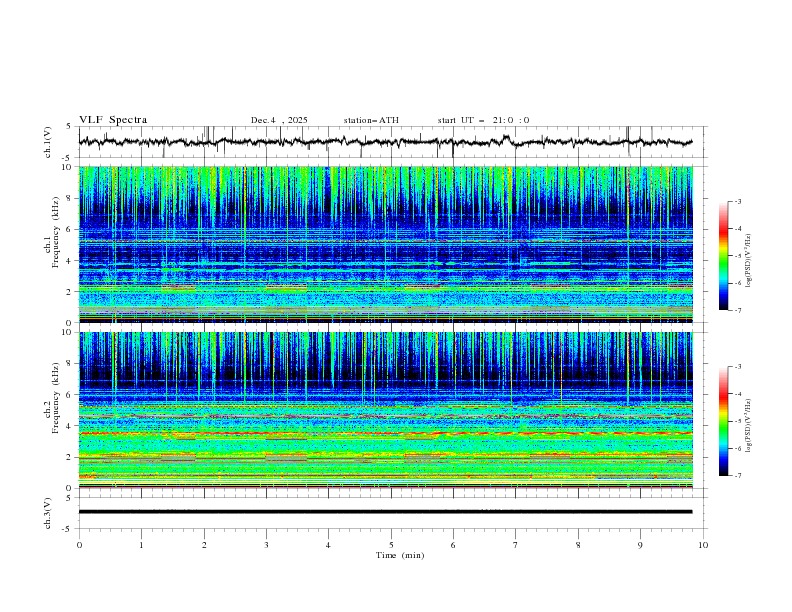This screenshot has height=612, width=792.
Task: Click time axis tick label '8'
Action: click(578, 545)
